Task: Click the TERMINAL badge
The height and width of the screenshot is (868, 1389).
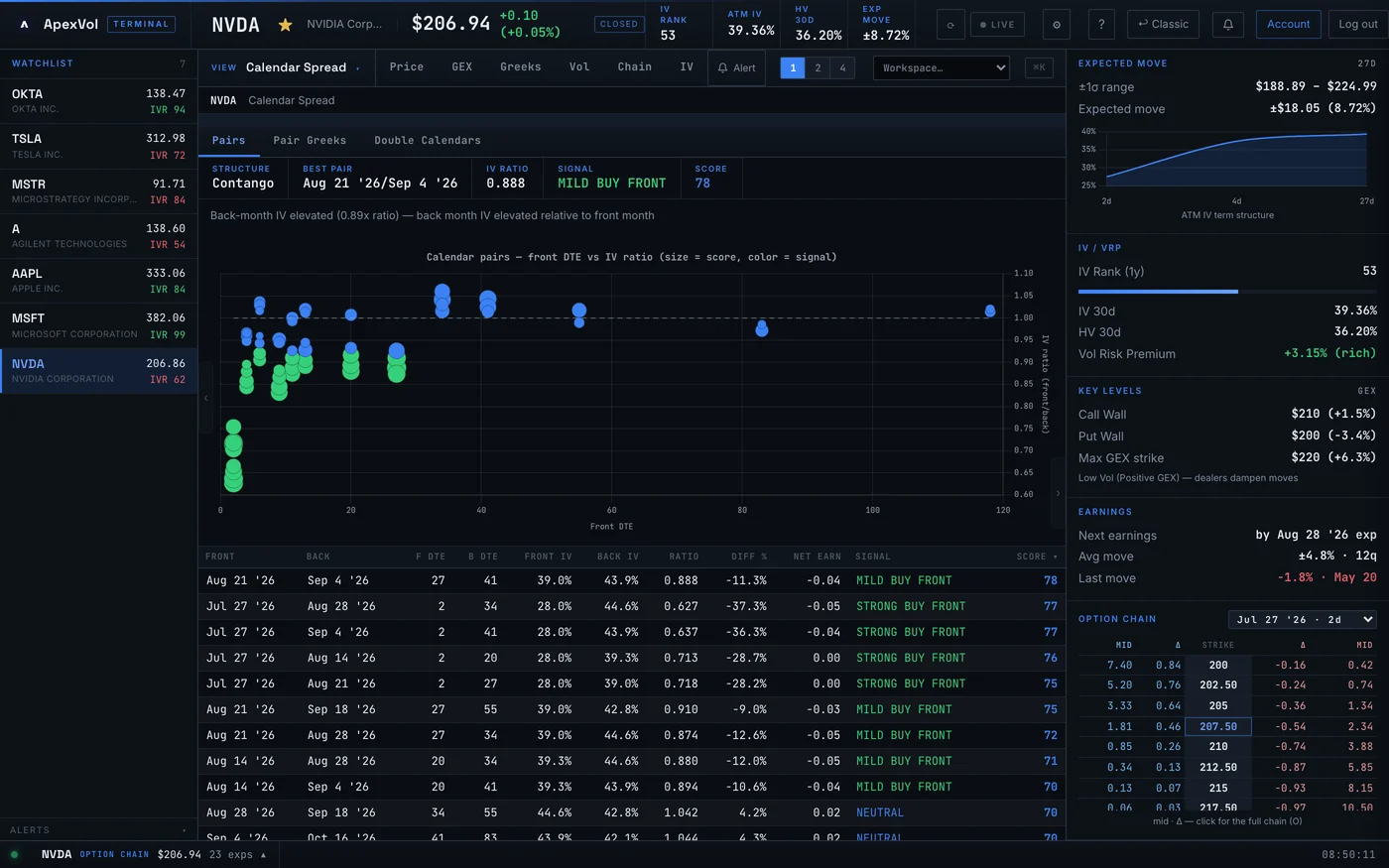Action: tap(141, 24)
